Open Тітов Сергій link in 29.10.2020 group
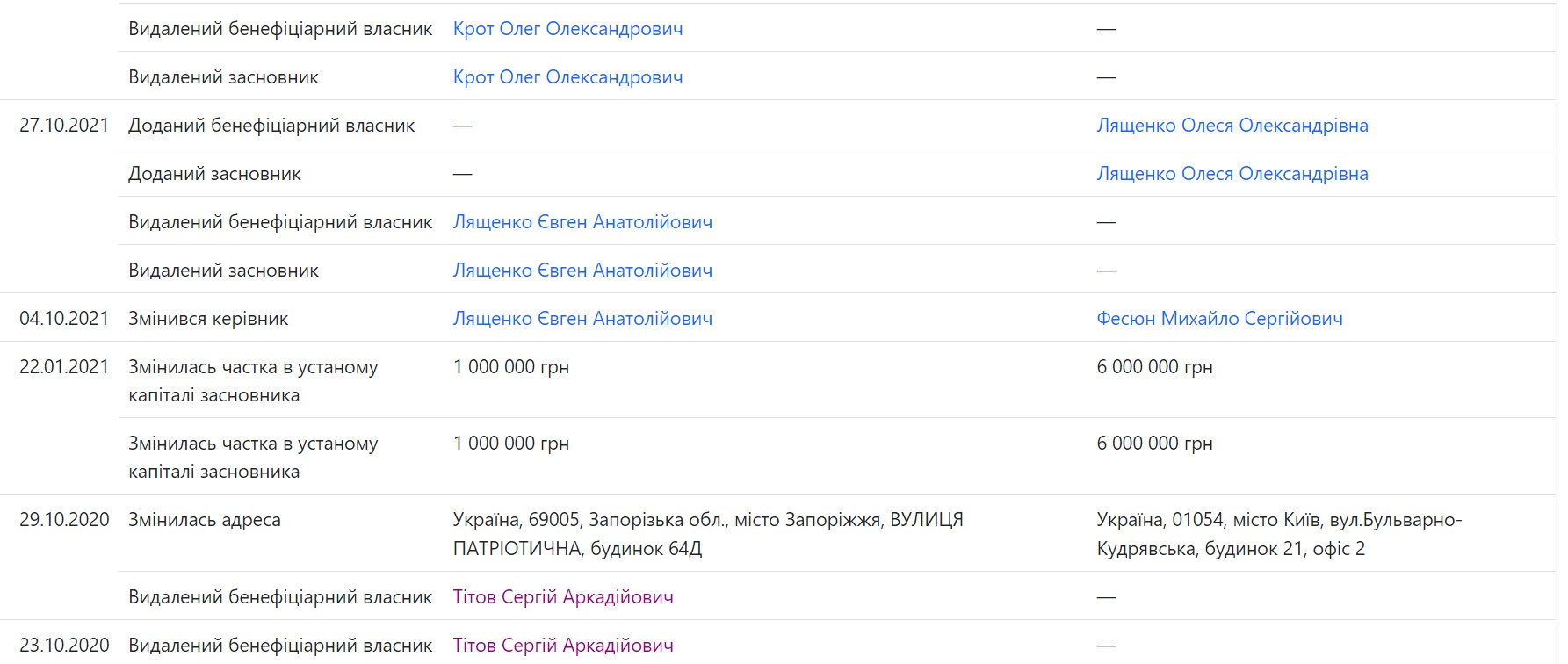Image resolution: width=1568 pixels, height=664 pixels. point(563,597)
